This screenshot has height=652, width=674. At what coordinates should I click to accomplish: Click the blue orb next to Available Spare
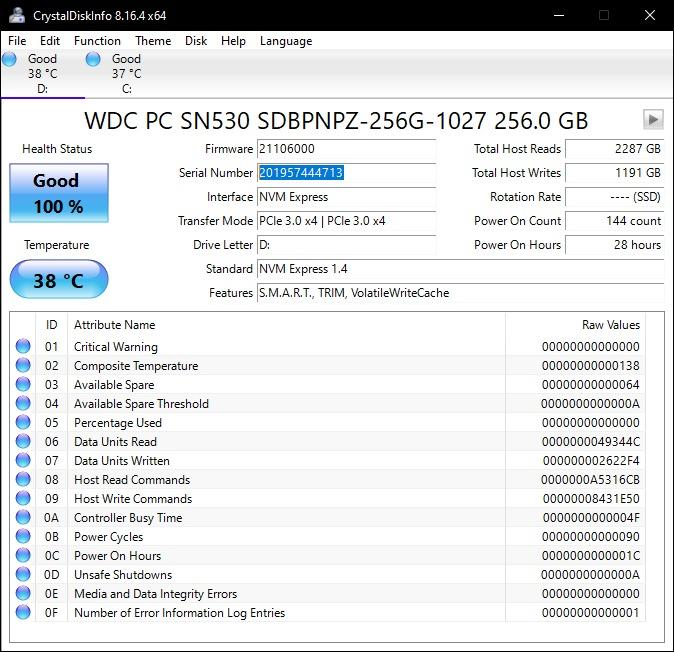23,385
